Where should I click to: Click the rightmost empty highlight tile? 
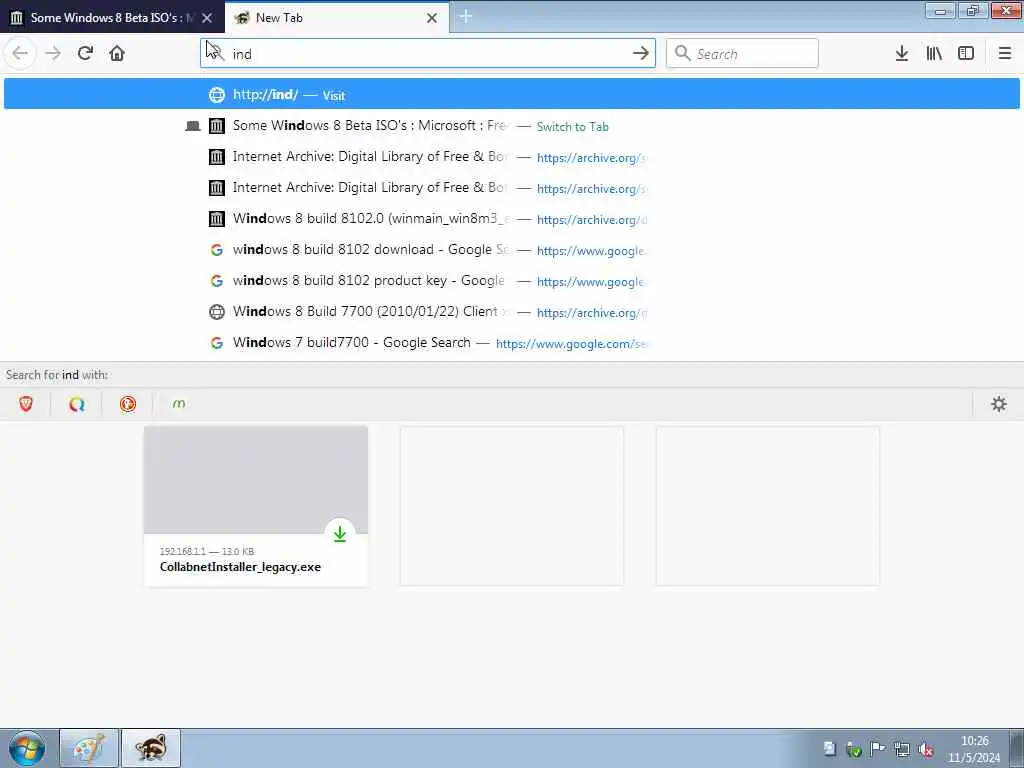tap(767, 506)
